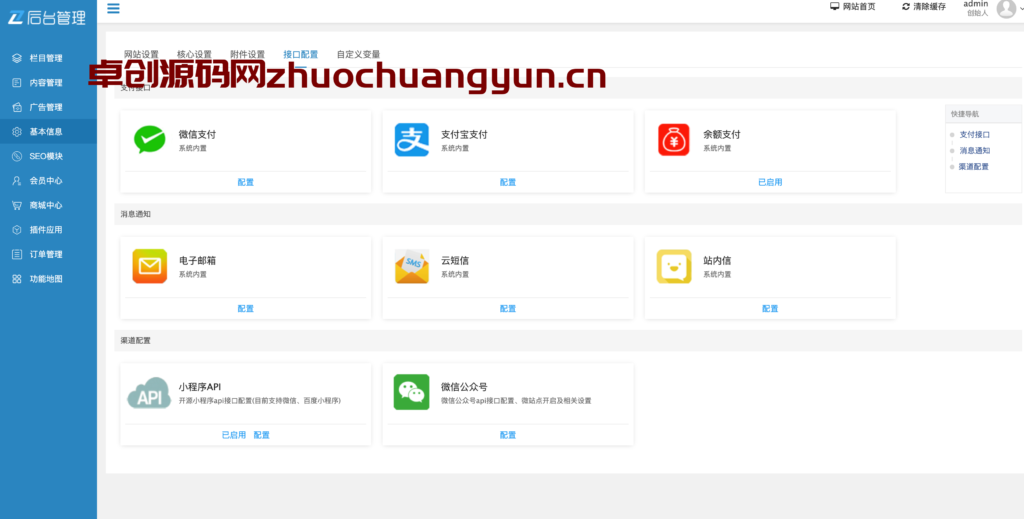Open 栏目管理 in the sidebar

coord(48,58)
